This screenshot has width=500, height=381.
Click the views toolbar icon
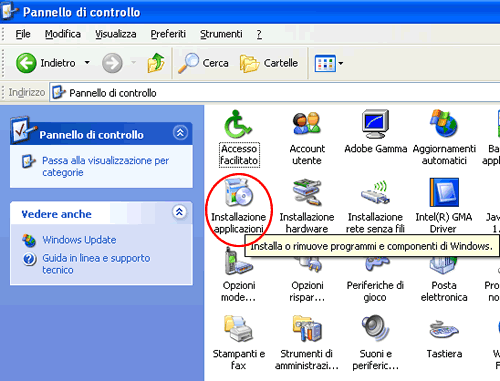click(325, 63)
